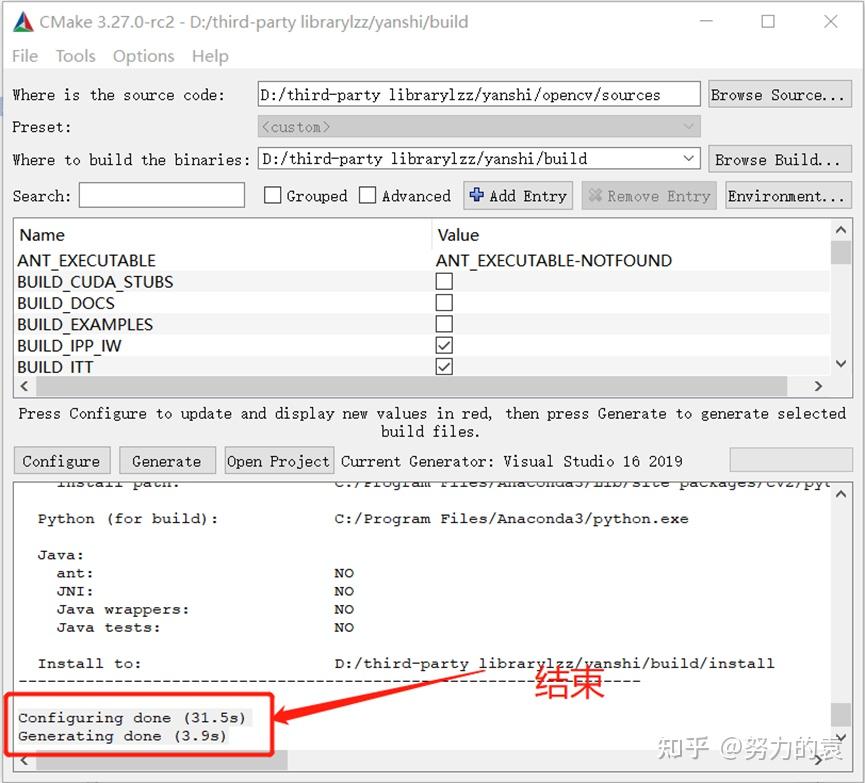This screenshot has height=783, width=865.
Task: Click the plus icon on Add Entry
Action: tap(477, 195)
